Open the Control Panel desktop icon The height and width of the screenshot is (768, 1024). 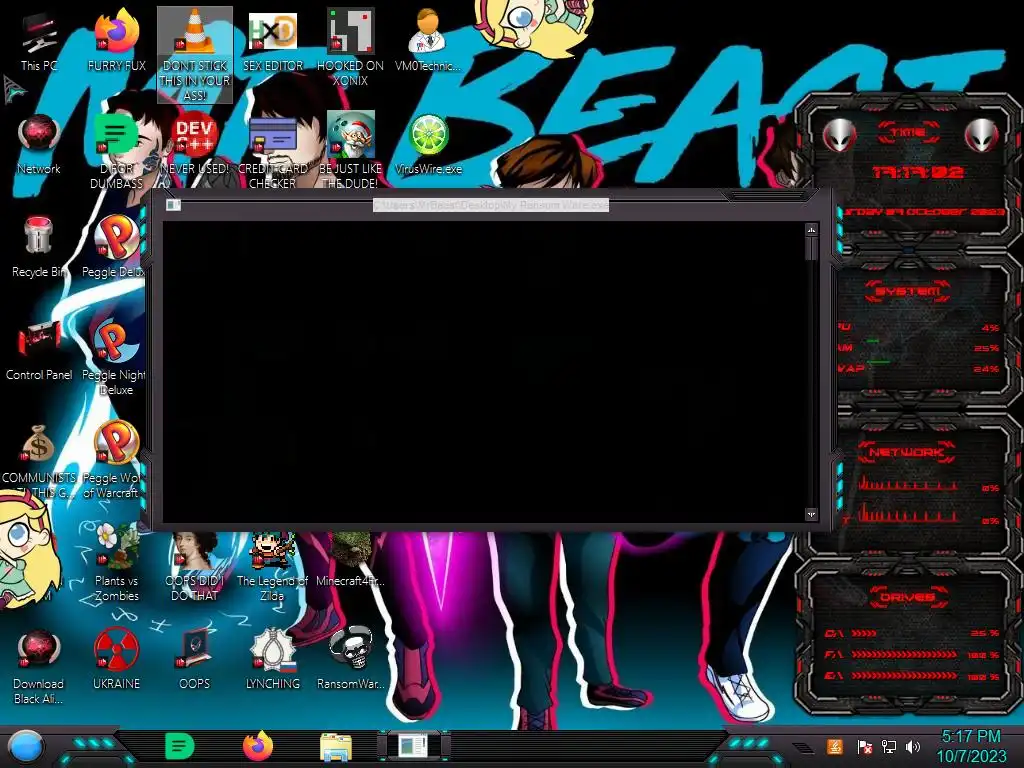coord(39,350)
